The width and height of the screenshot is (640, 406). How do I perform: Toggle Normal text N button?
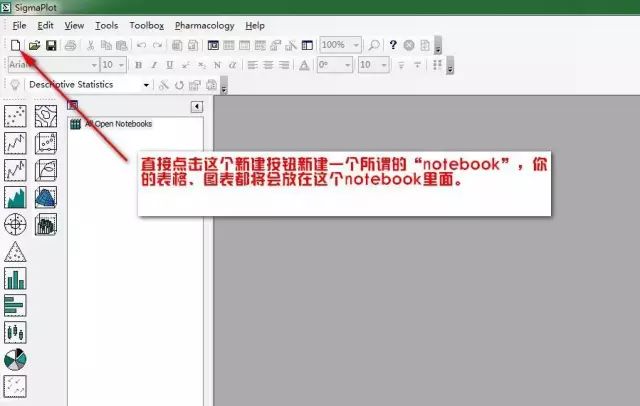click(x=217, y=65)
